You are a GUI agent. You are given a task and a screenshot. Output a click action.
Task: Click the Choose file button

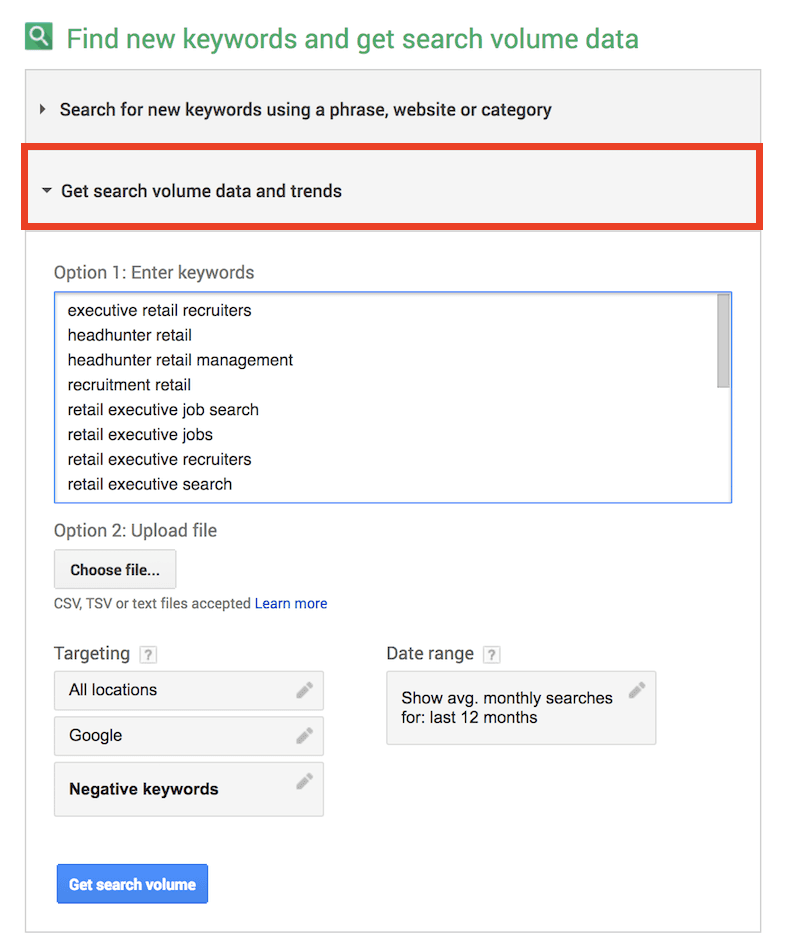(114, 570)
